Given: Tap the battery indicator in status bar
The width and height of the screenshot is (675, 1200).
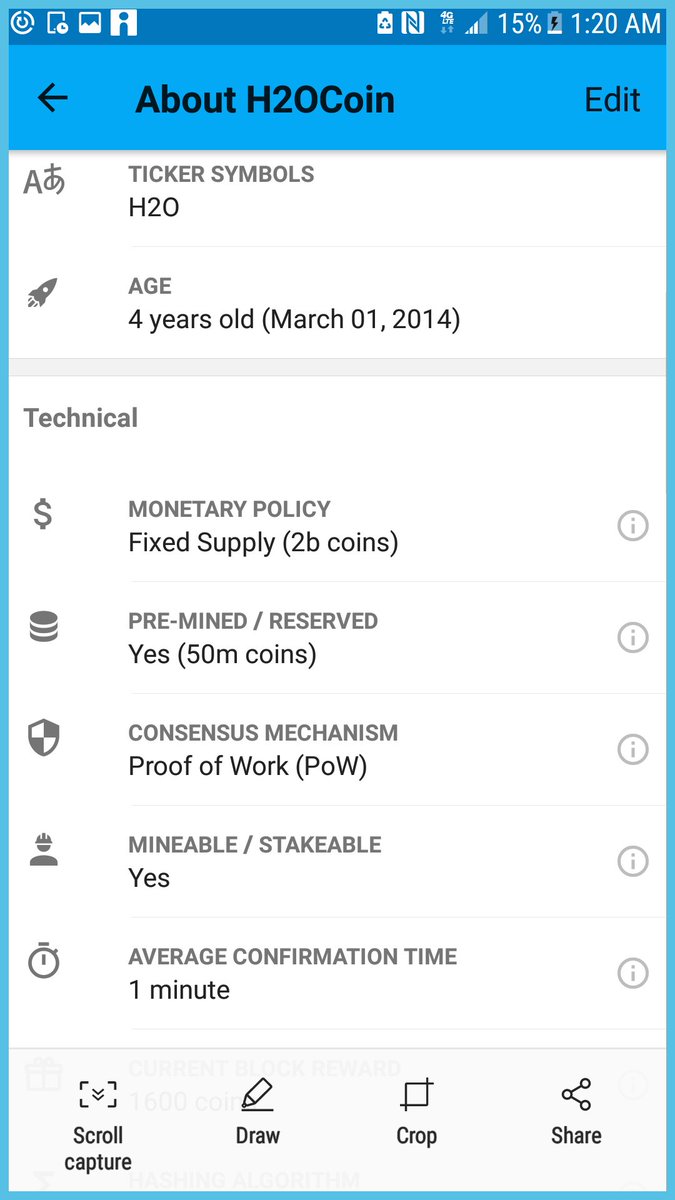Looking at the screenshot, I should [553, 22].
